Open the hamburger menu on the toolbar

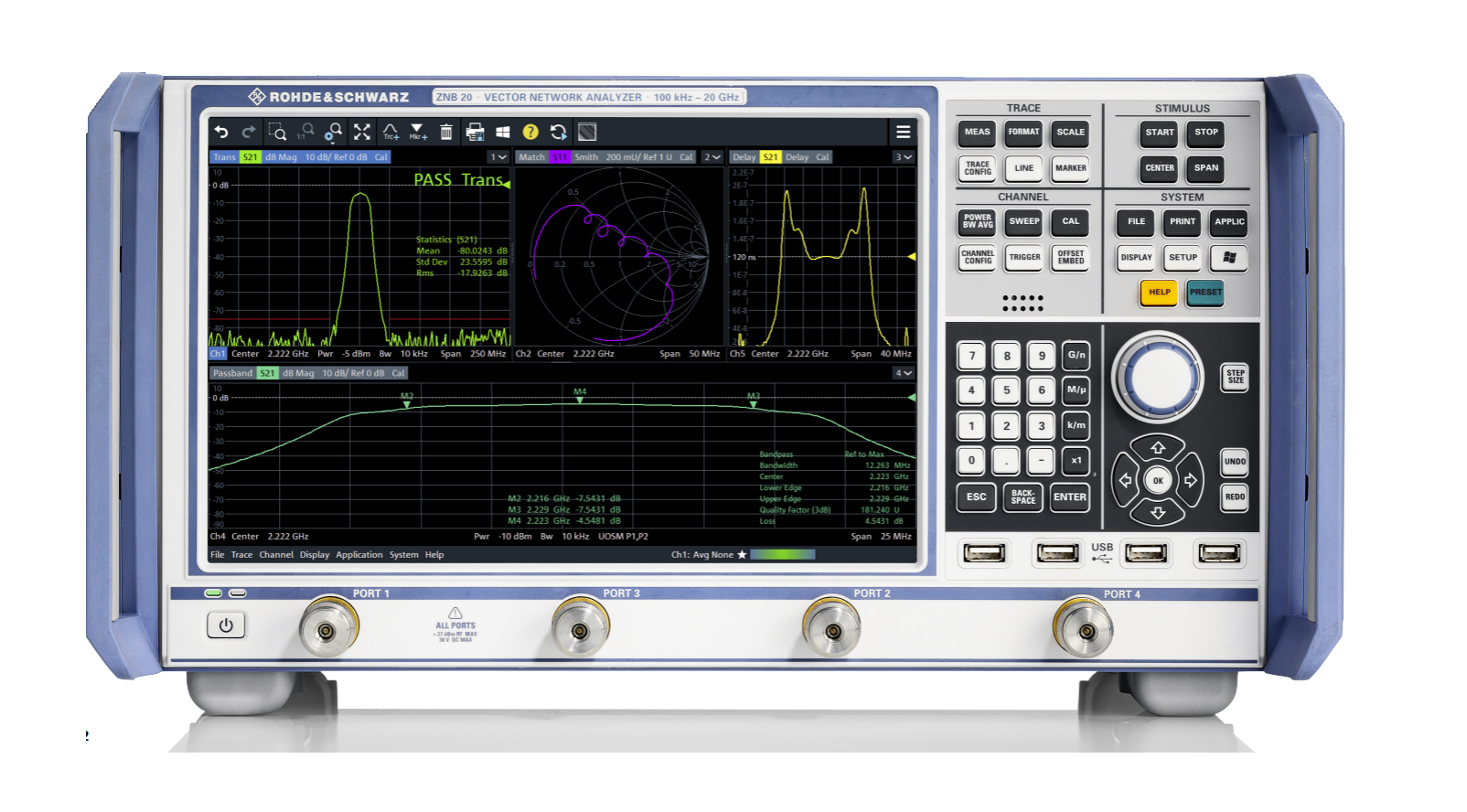pyautogui.click(x=903, y=132)
